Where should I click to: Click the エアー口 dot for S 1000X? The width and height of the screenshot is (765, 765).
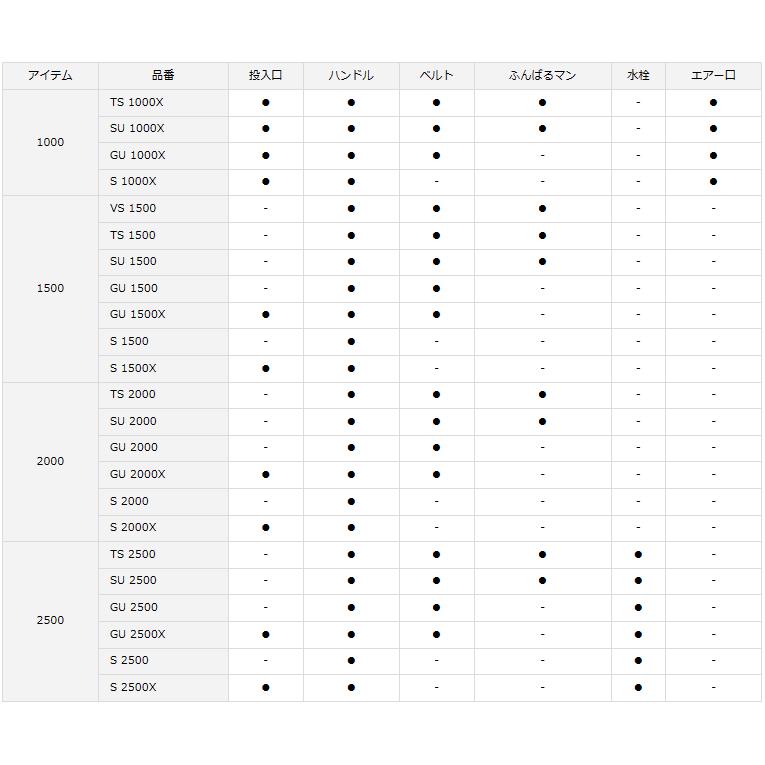713,181
